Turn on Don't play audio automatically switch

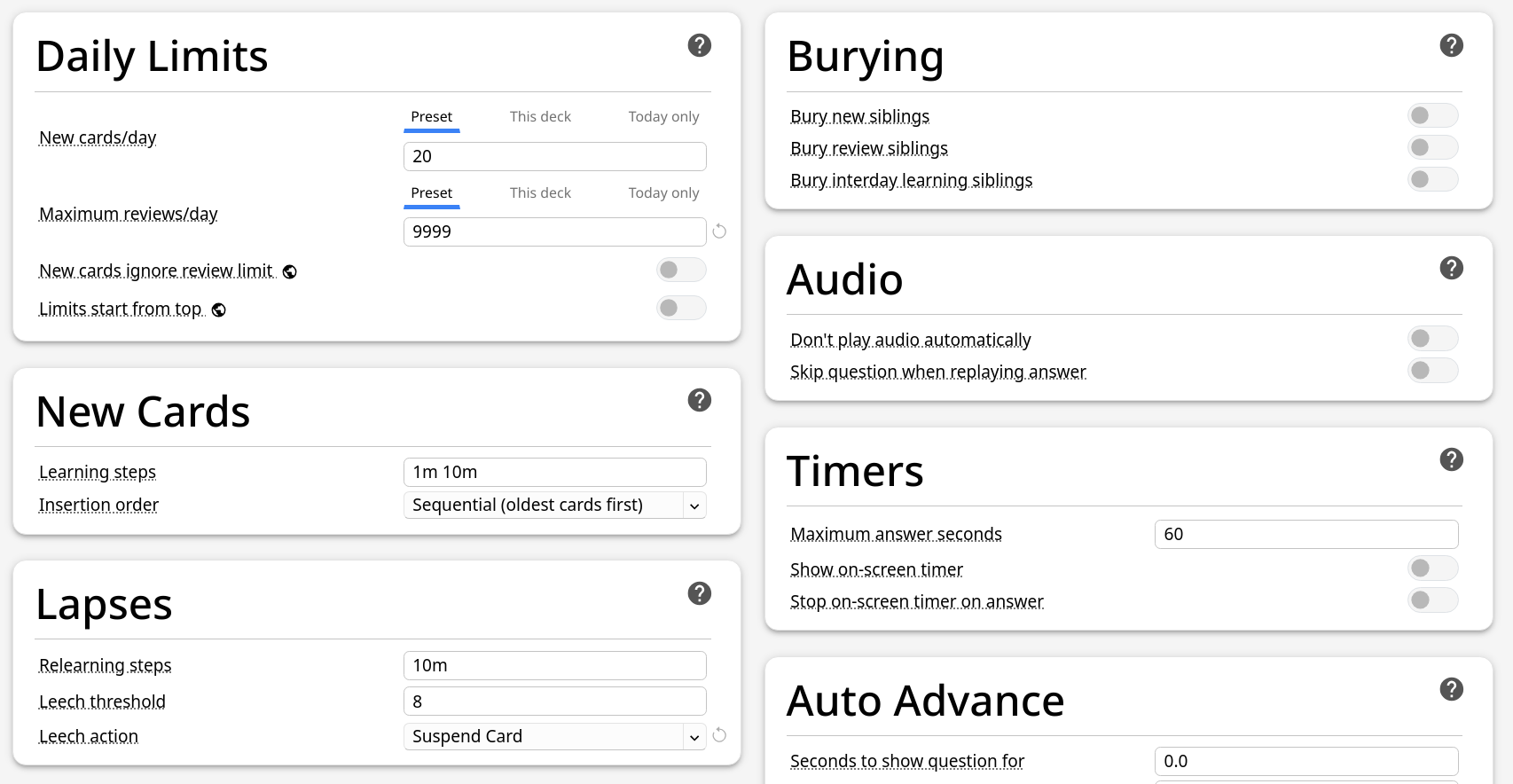[1433, 338]
